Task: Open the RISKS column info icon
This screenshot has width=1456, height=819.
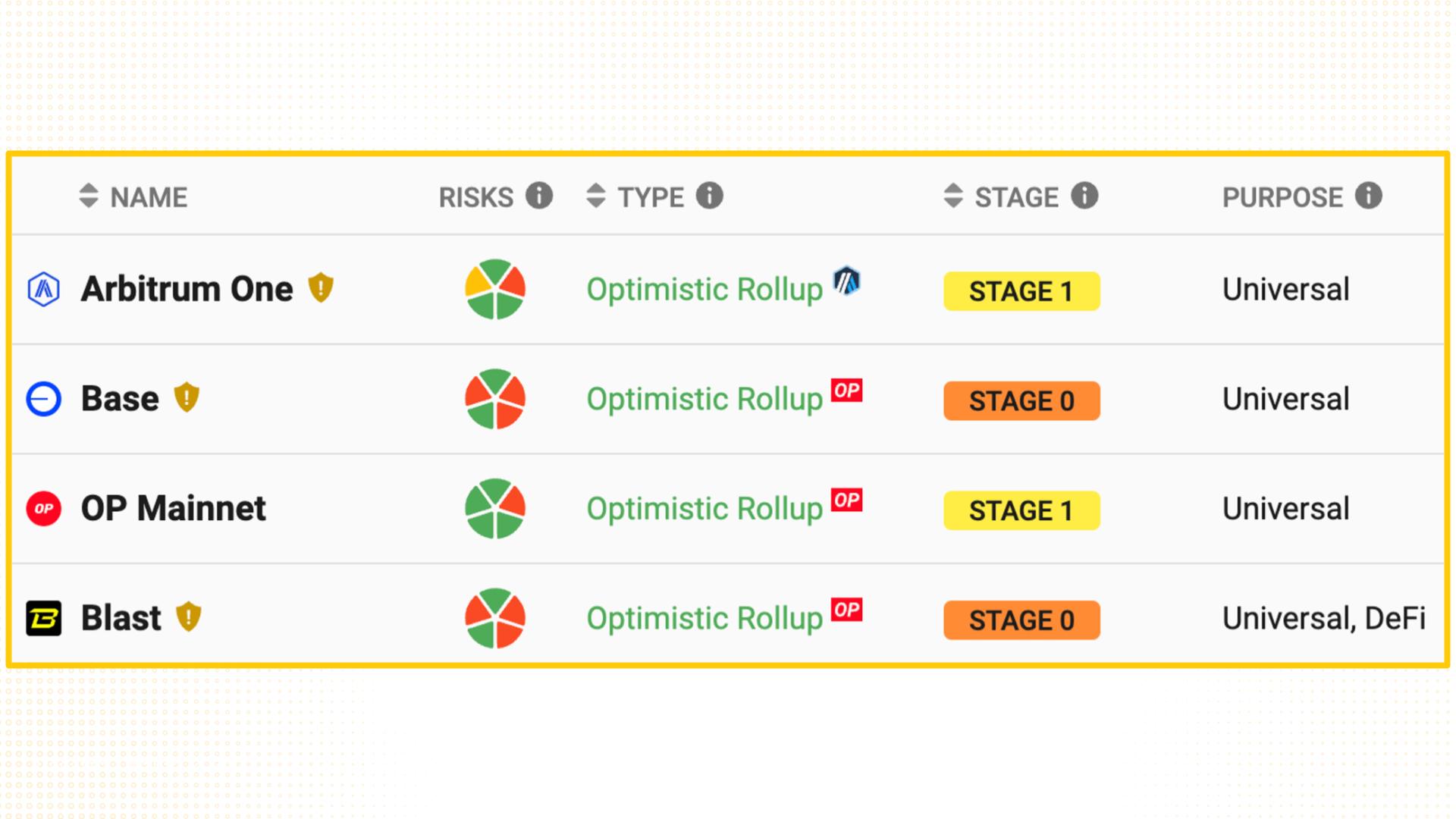Action: pos(539,196)
